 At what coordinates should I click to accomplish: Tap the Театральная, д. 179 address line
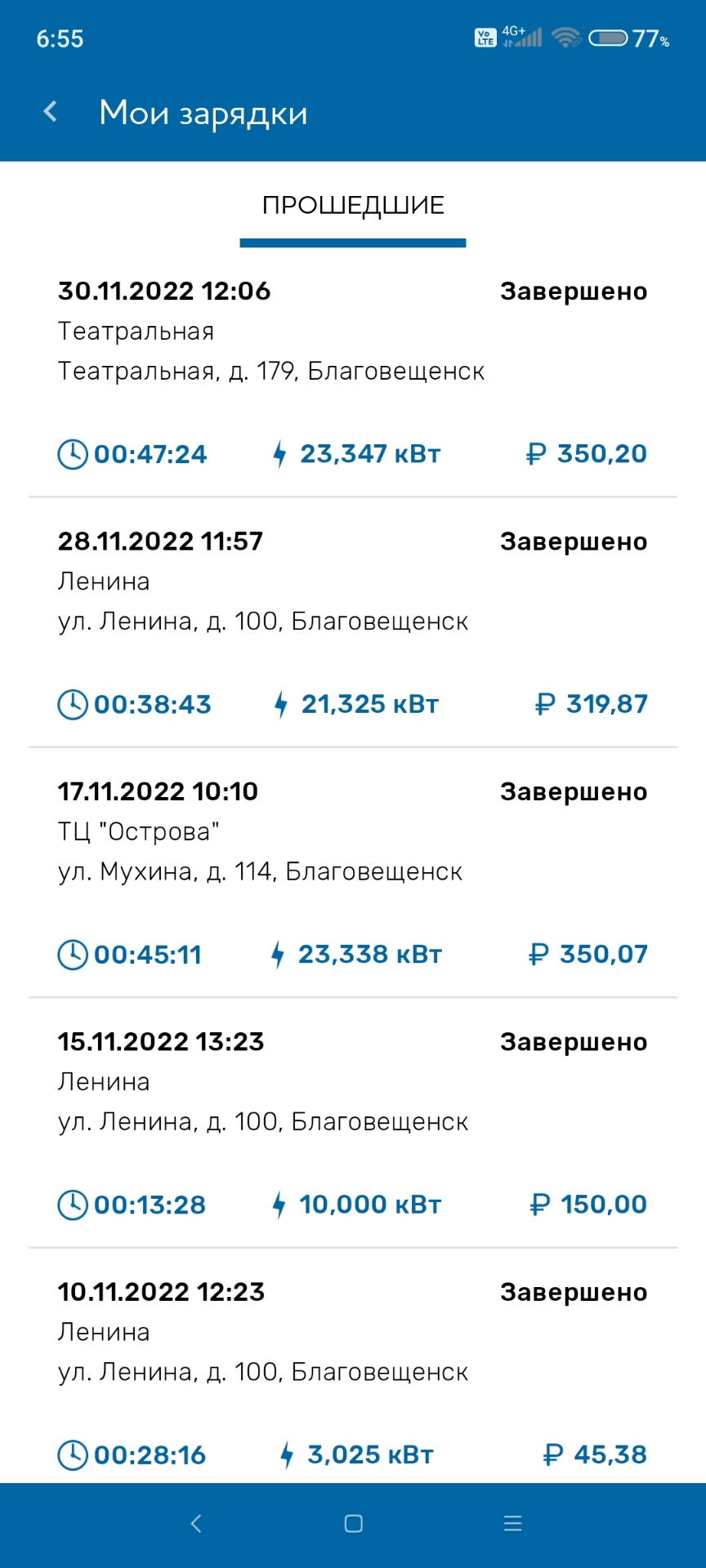(x=271, y=372)
